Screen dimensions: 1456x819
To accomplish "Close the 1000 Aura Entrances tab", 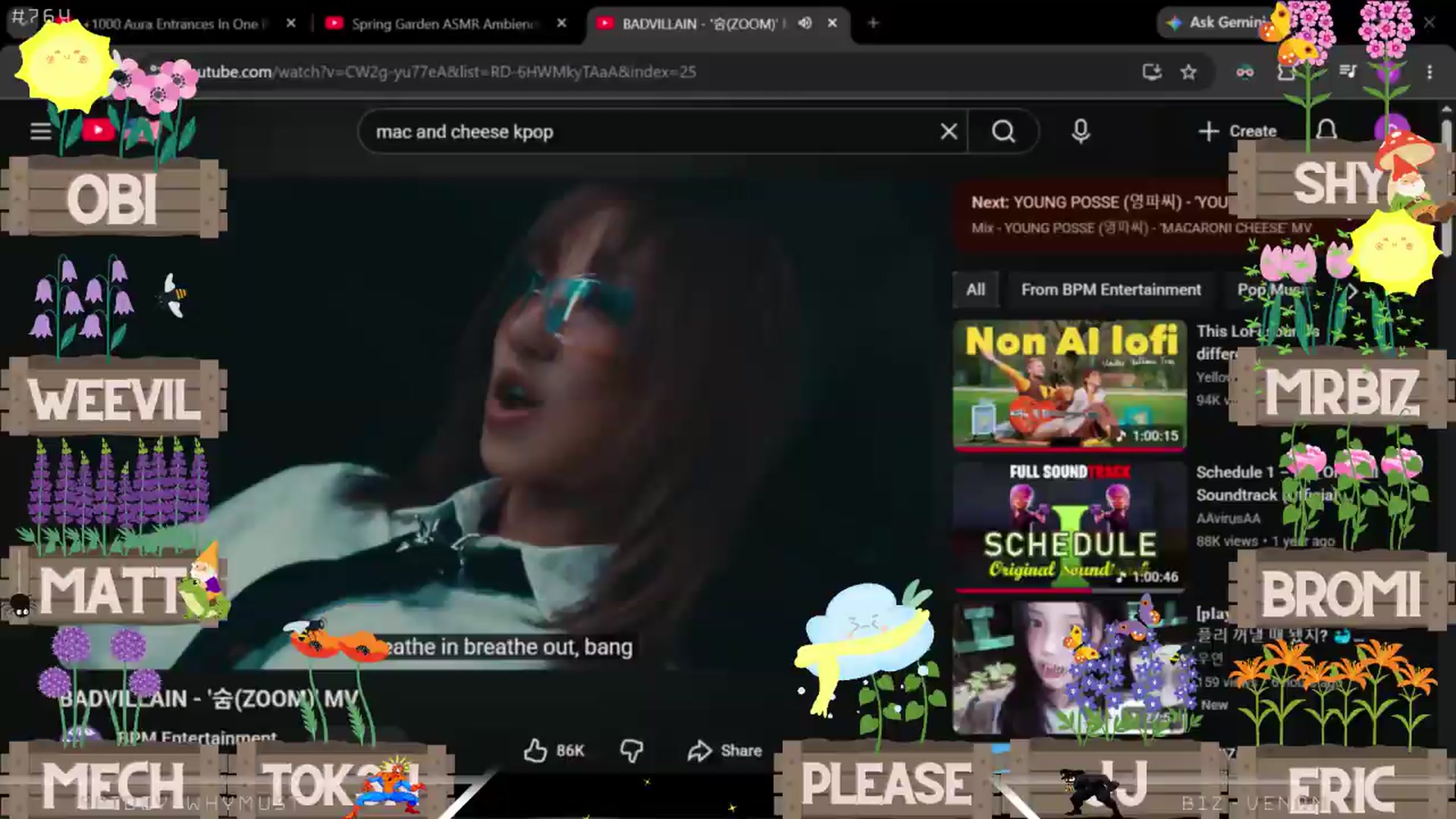I will [x=290, y=24].
